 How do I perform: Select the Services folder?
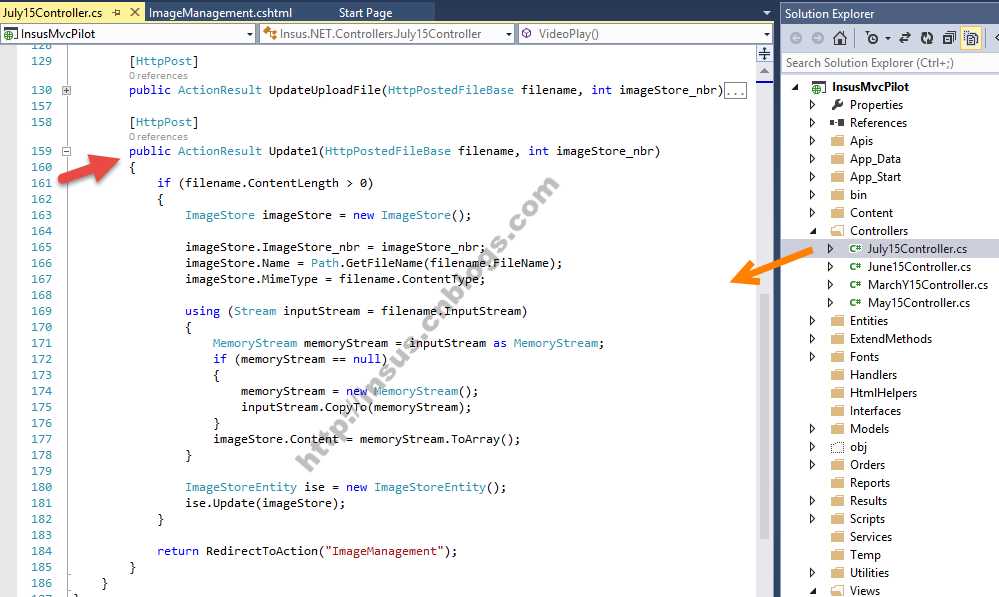(x=870, y=536)
